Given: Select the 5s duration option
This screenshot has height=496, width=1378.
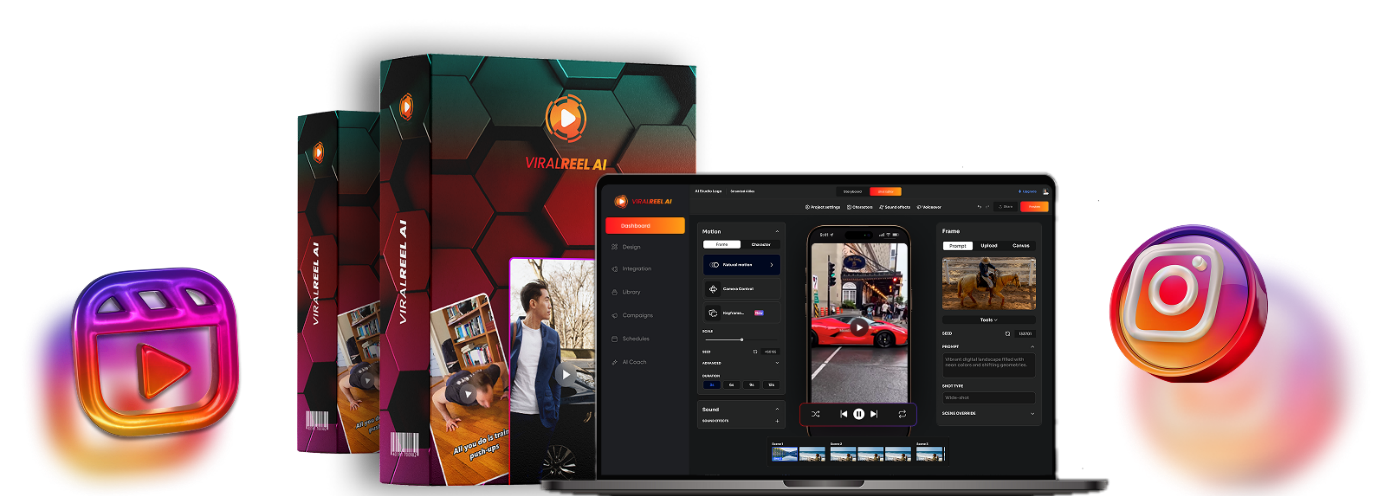Looking at the screenshot, I should [732, 384].
